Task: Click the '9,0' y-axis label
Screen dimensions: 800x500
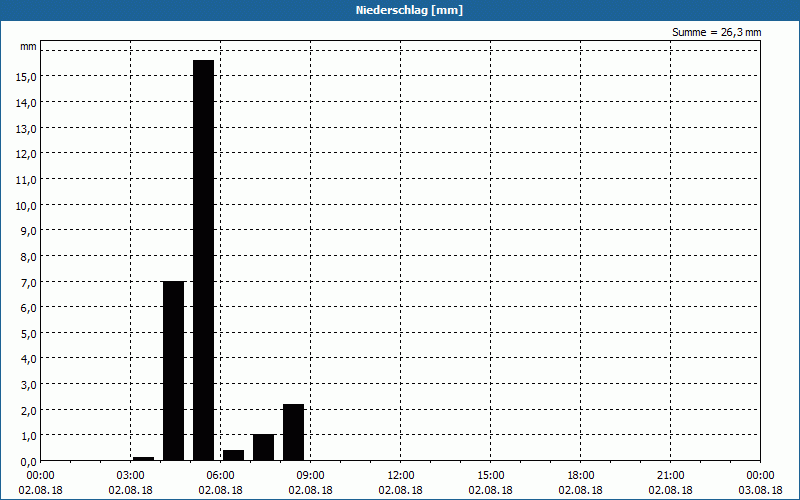Action: (x=29, y=231)
